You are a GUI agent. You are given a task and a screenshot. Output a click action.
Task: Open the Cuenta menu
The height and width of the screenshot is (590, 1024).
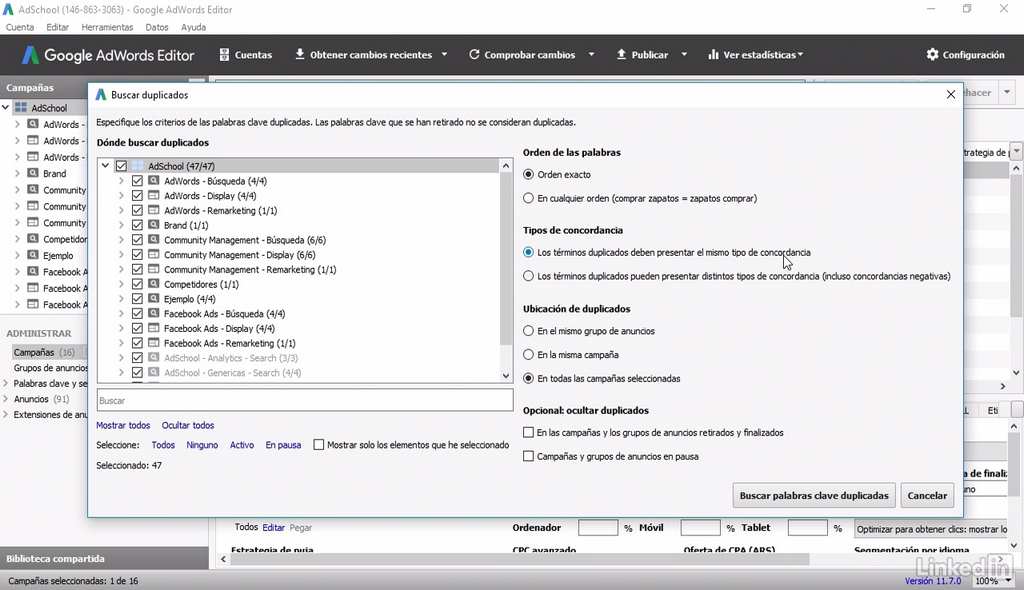pyautogui.click(x=20, y=27)
